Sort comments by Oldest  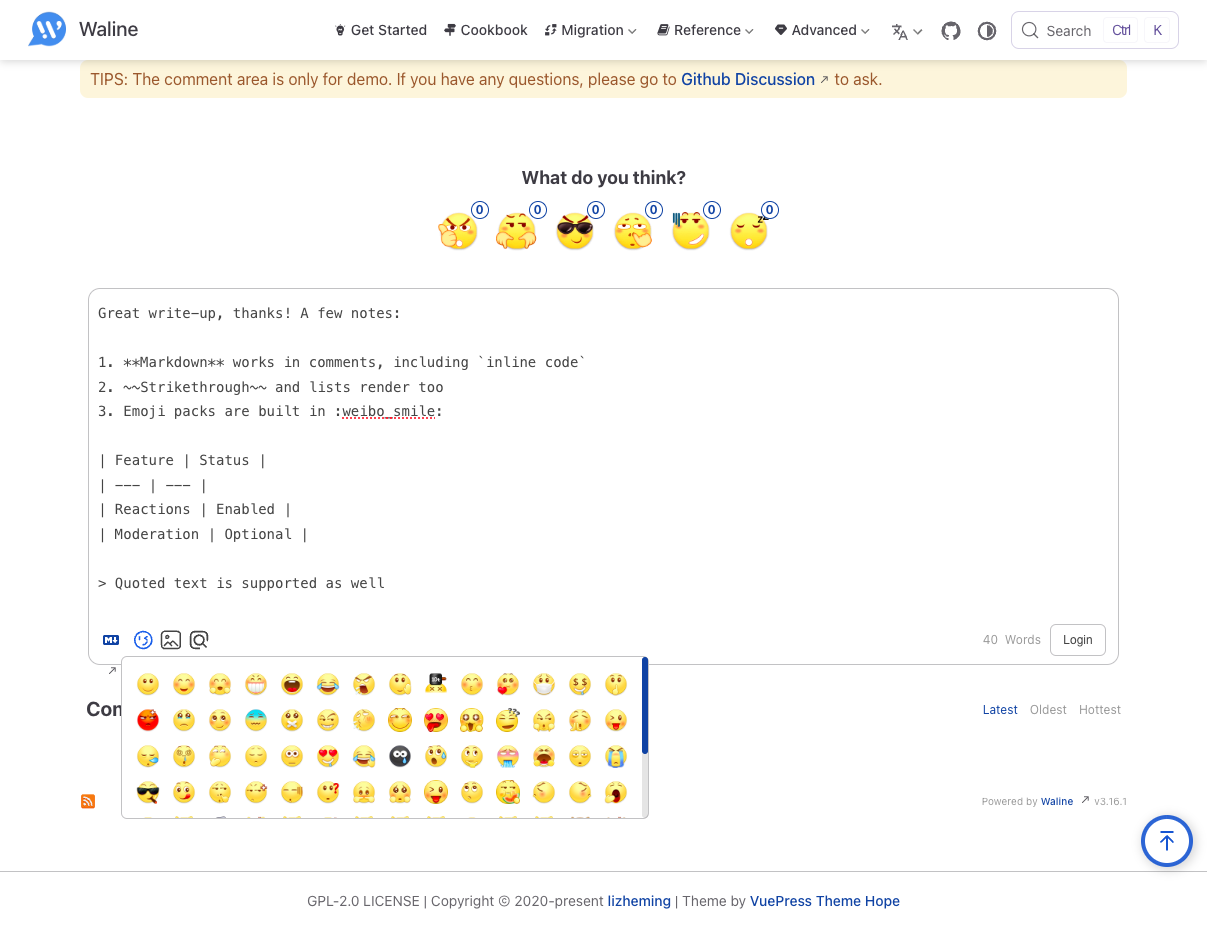point(1048,710)
